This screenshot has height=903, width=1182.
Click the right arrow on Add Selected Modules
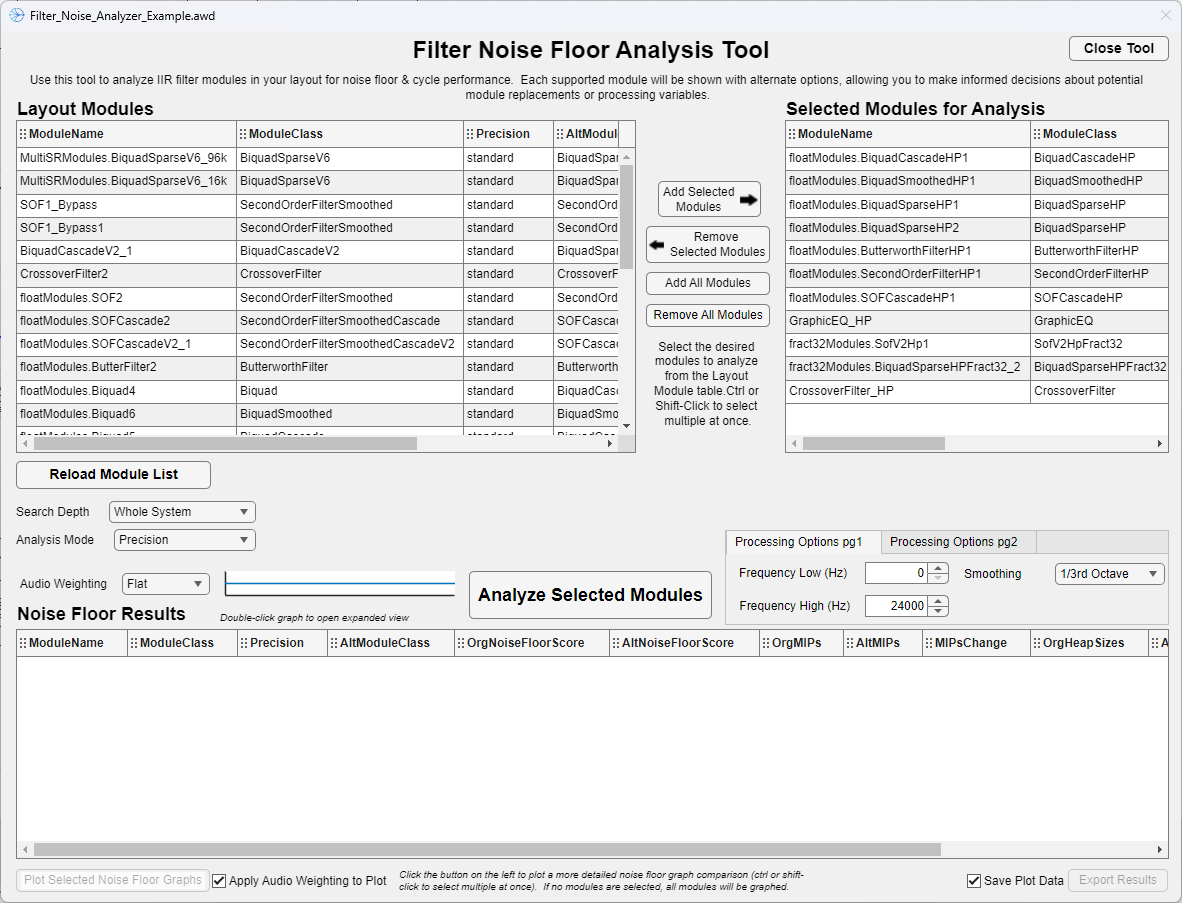pos(748,200)
